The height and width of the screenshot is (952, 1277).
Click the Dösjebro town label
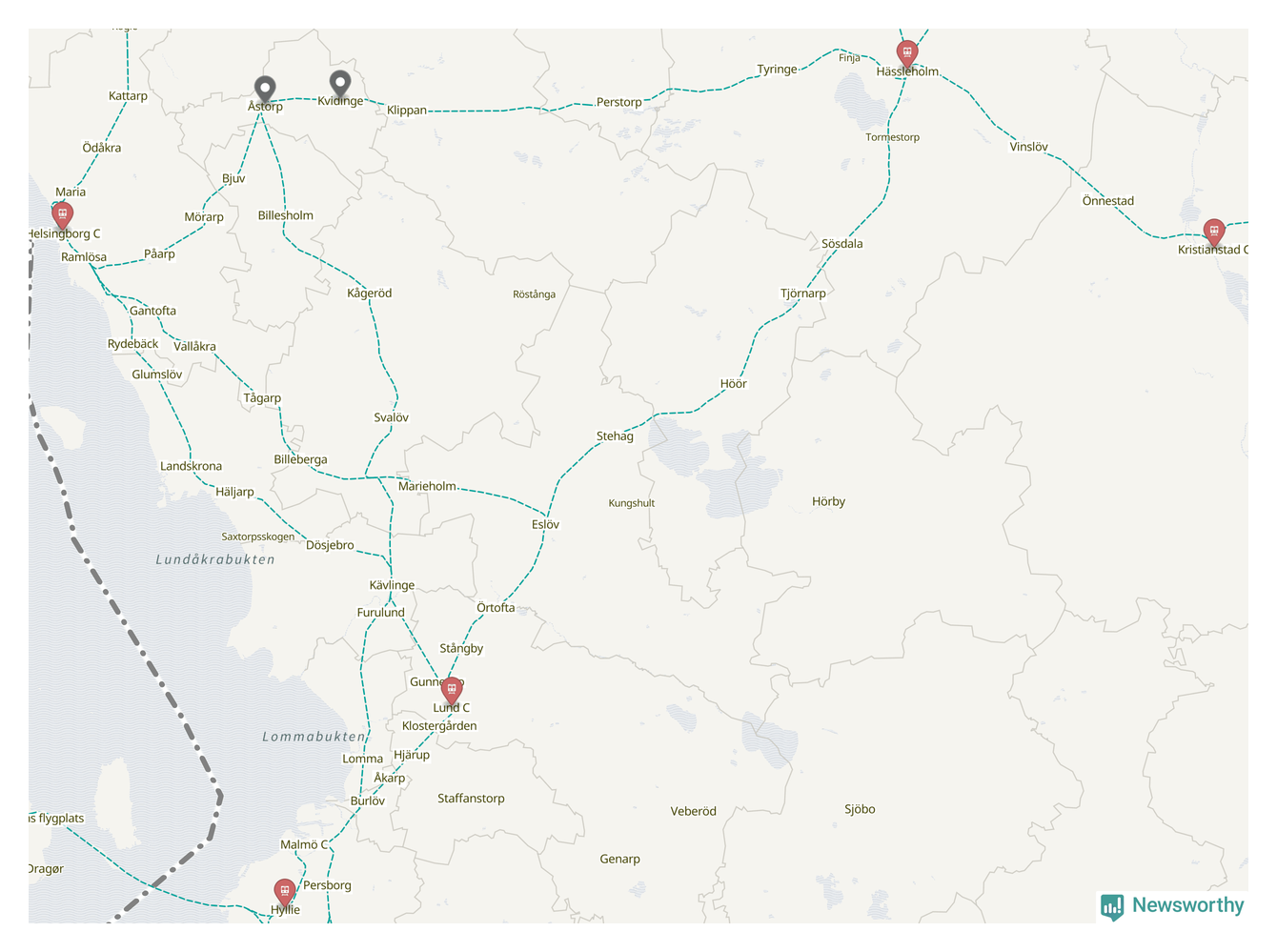click(330, 545)
